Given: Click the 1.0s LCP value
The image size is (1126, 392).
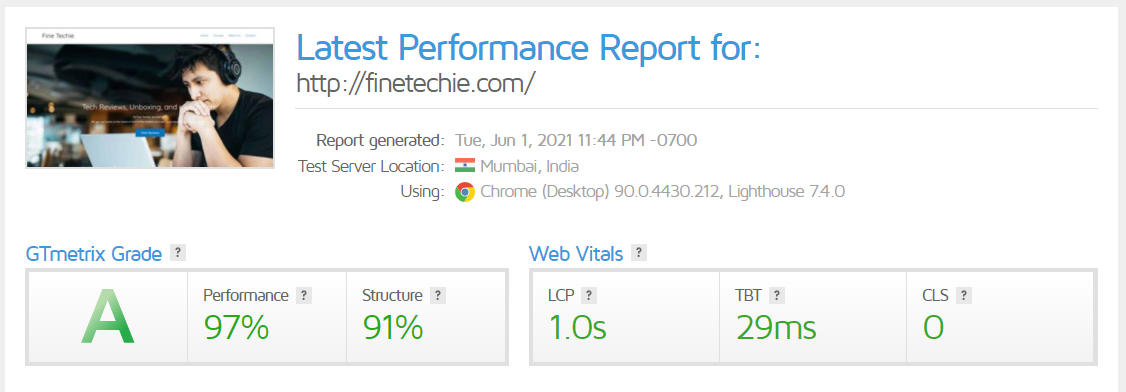Looking at the screenshot, I should pyautogui.click(x=577, y=327).
